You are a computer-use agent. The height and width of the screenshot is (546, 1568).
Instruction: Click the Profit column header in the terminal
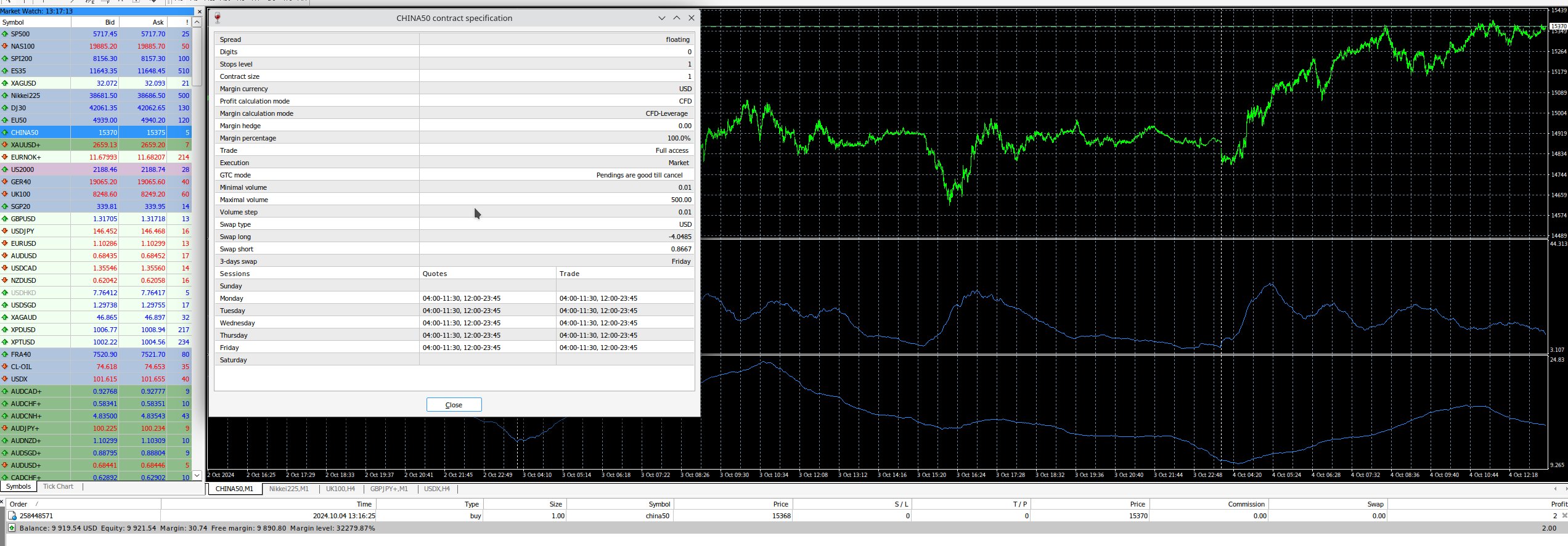point(1478,504)
